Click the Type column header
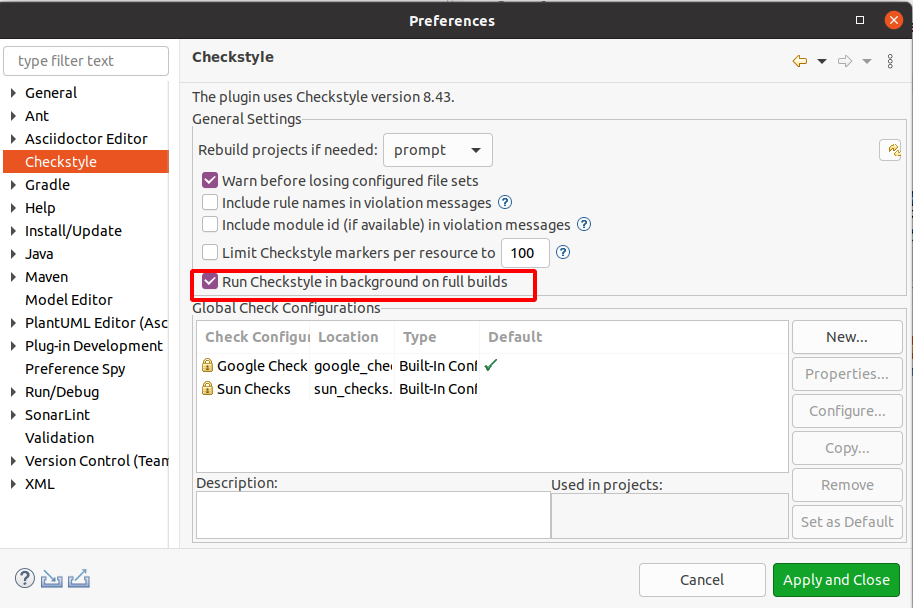The width and height of the screenshot is (913, 608). 437,337
